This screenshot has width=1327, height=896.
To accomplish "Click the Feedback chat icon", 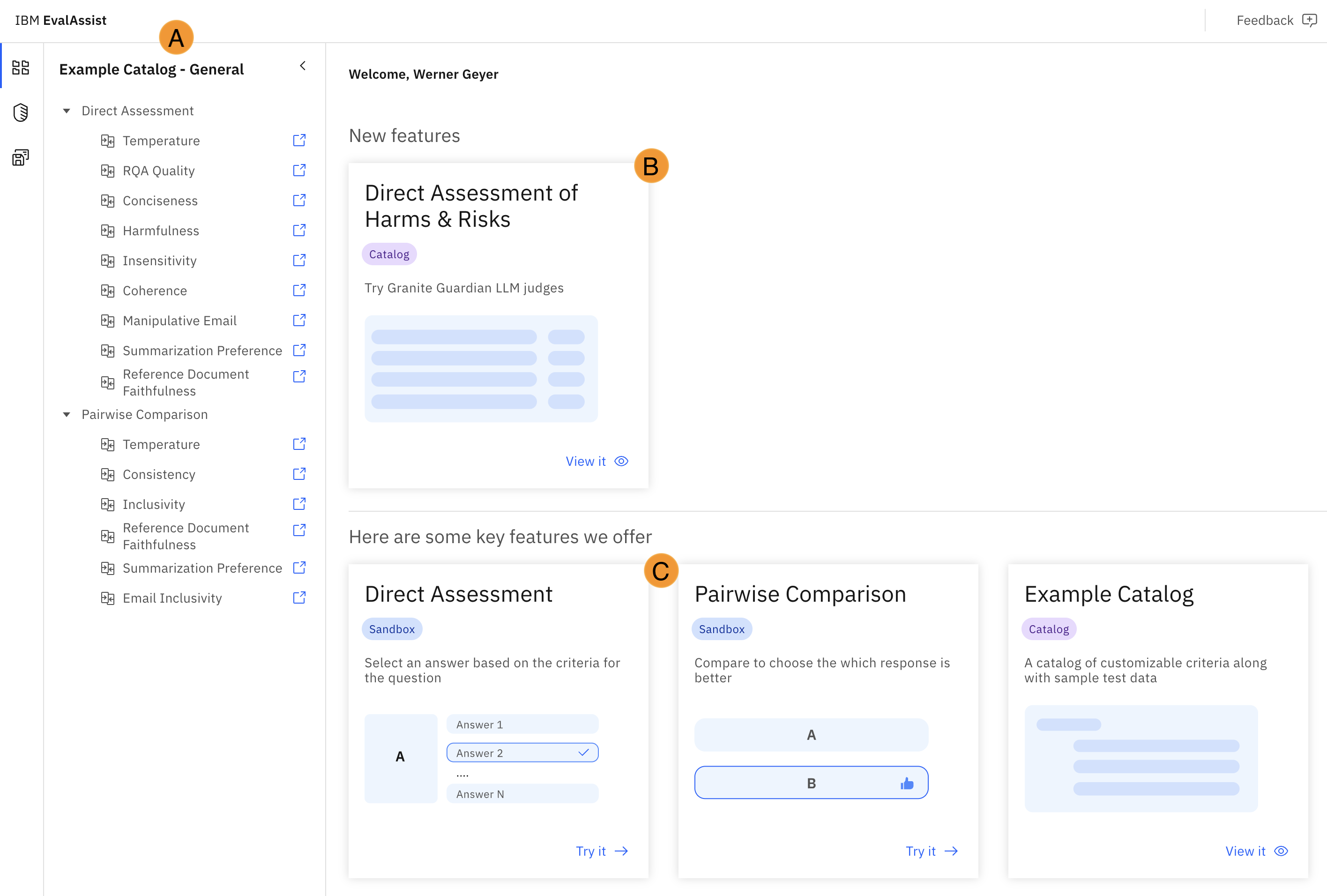I will coord(1309,21).
